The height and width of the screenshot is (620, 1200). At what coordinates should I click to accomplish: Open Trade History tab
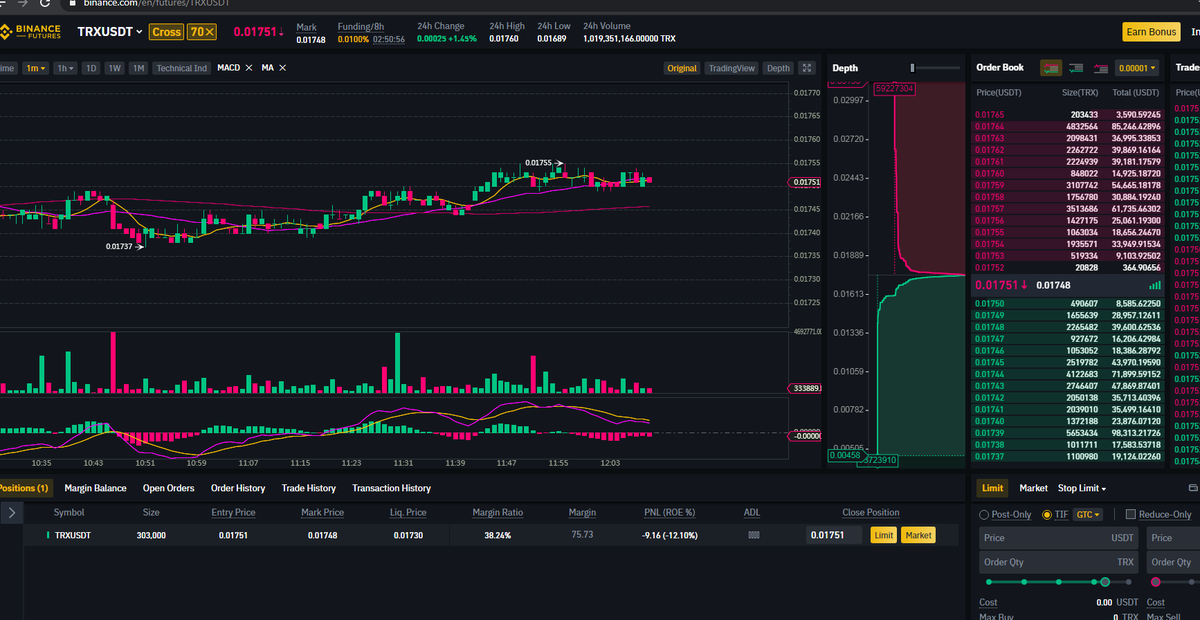(x=309, y=488)
